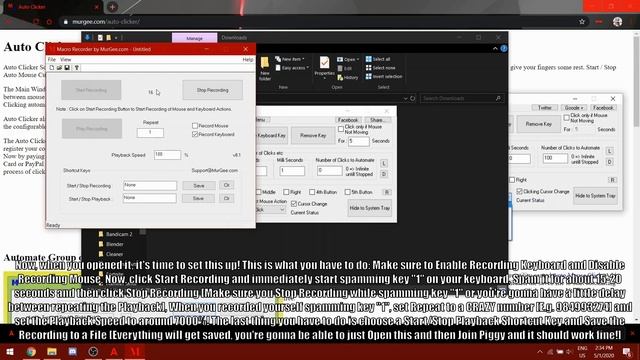Click the Share button in middle Auto Clicker window
Viewport: 640px width, 360px height.
pos(377,120)
